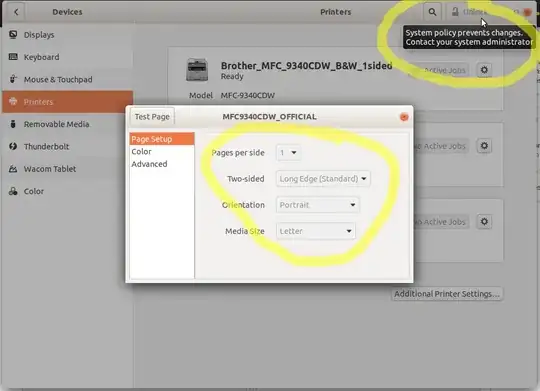
Task: Click the back arrow in Devices header
Action: (16, 12)
